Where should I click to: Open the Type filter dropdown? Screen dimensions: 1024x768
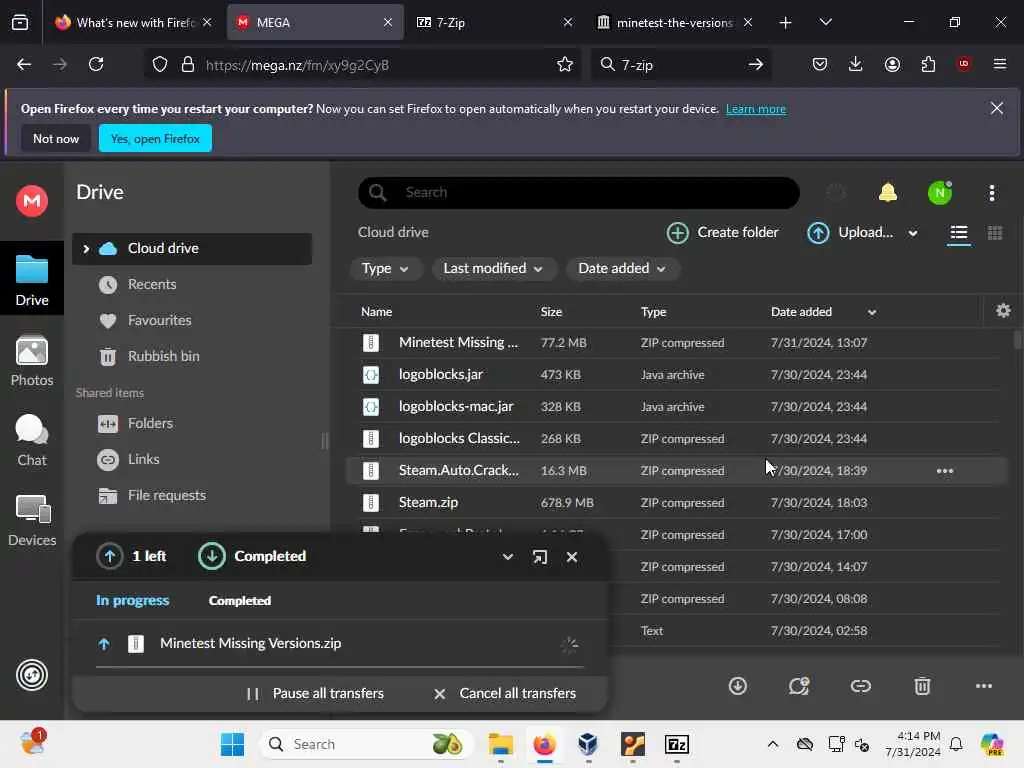click(385, 268)
